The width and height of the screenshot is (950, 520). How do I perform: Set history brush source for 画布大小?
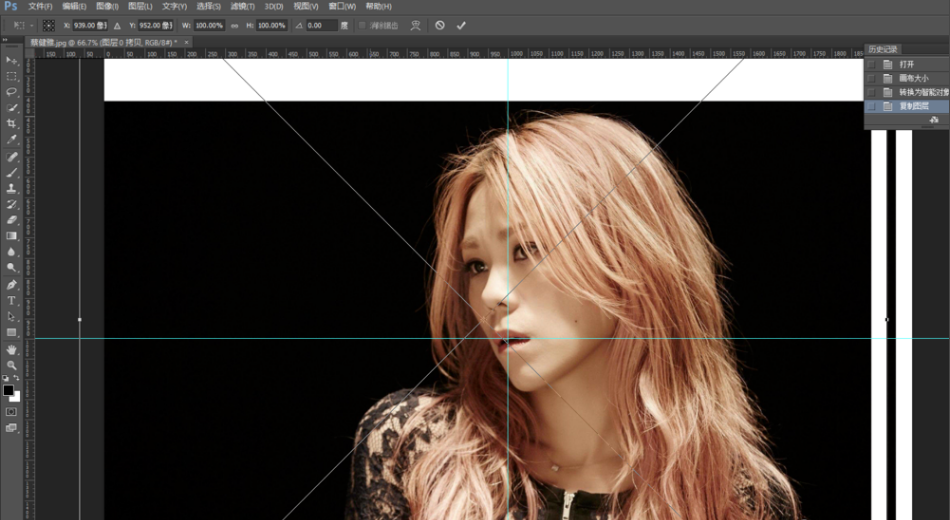pyautogui.click(x=871, y=78)
